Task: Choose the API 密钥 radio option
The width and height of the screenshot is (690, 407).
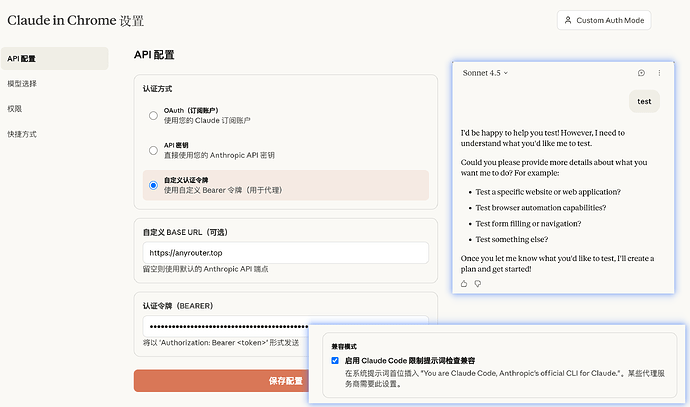Action: point(153,150)
